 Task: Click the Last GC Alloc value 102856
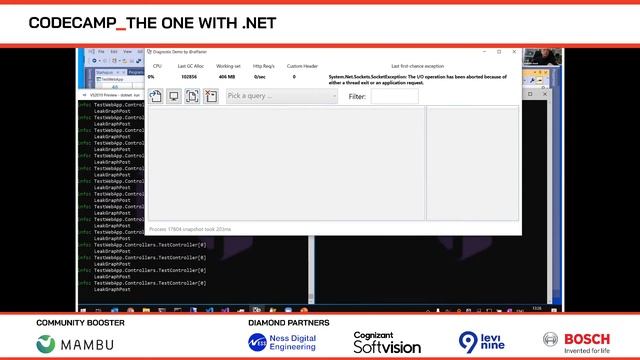tap(189, 77)
